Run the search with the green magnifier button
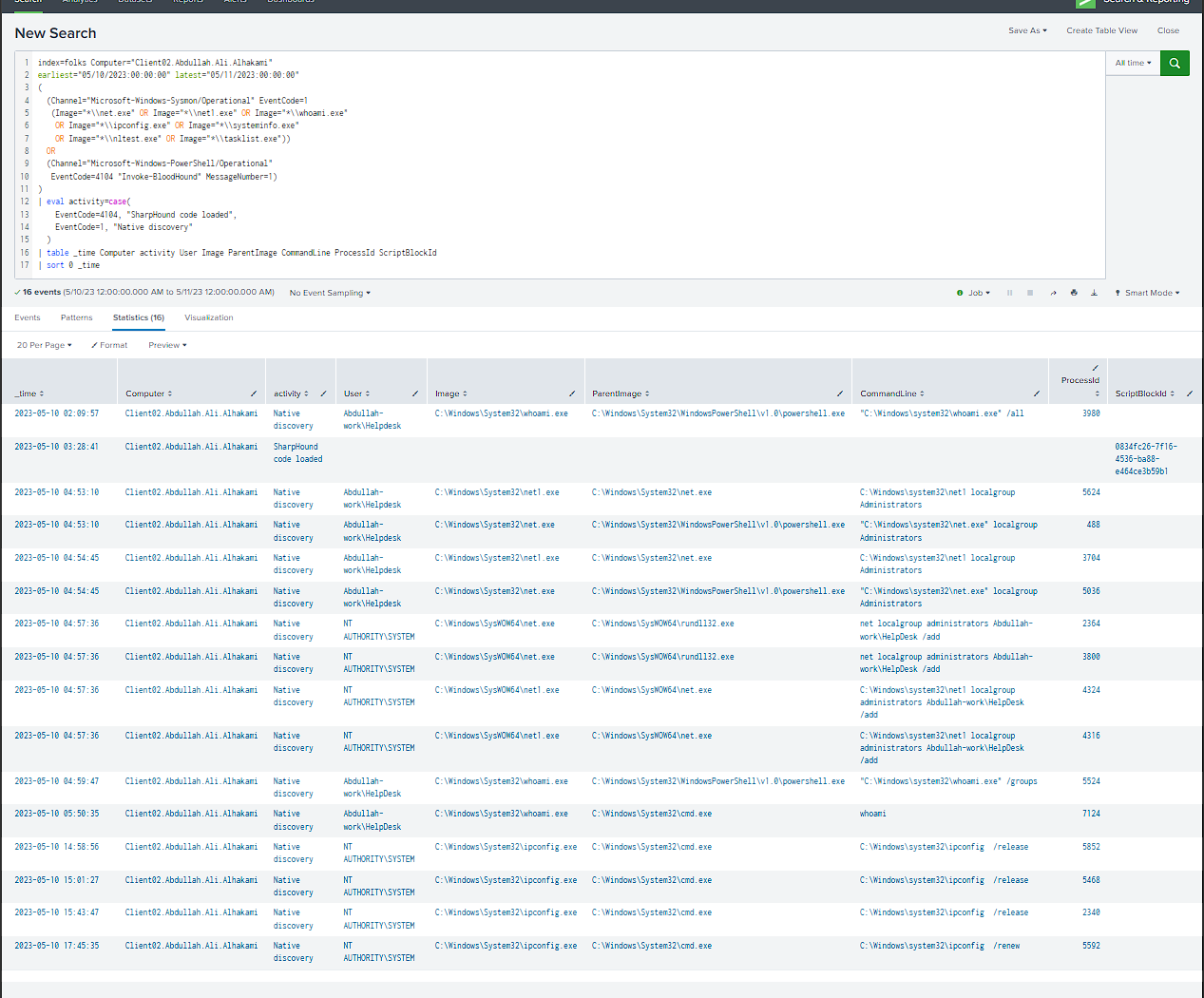This screenshot has height=998, width=1204. pyautogui.click(x=1175, y=64)
